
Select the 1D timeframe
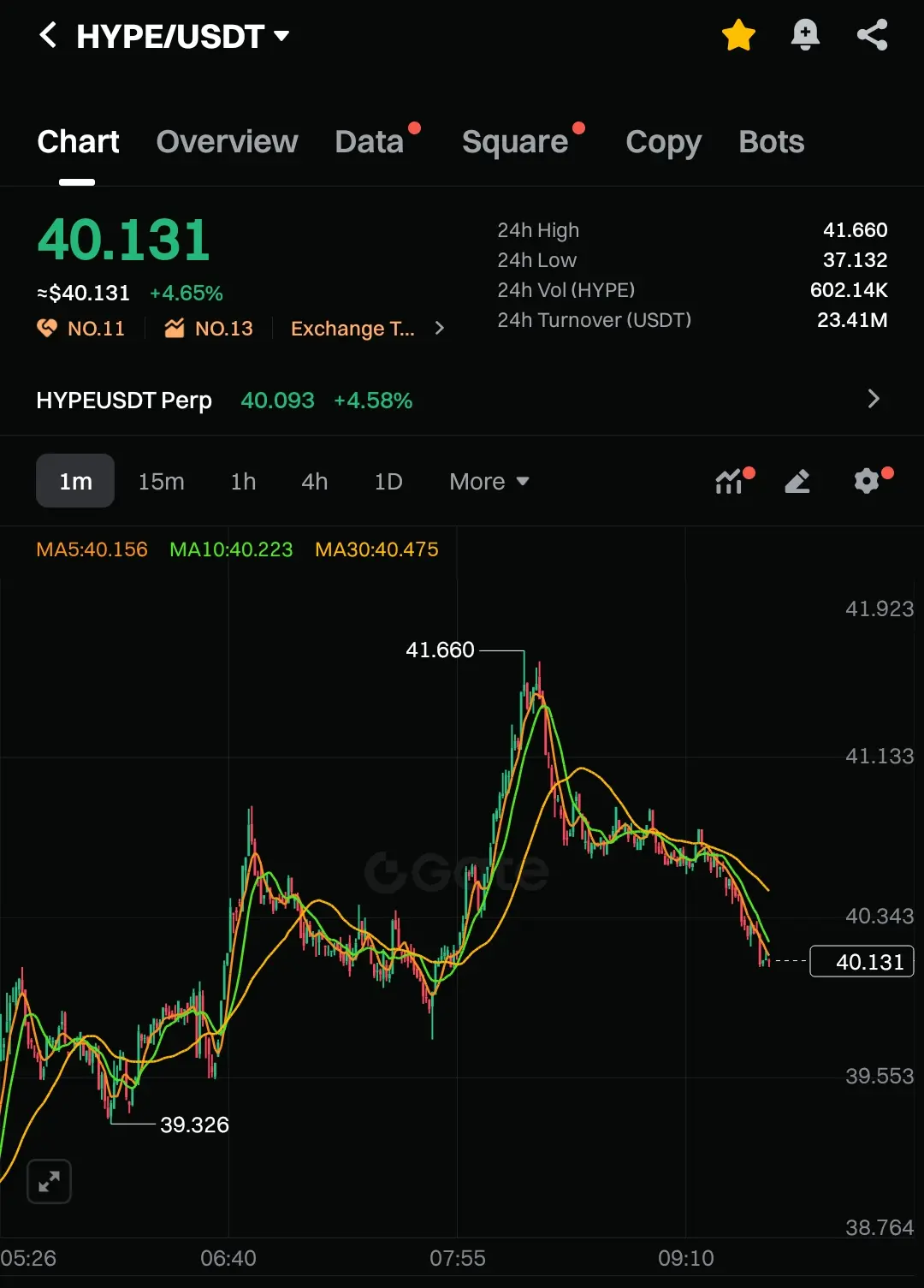(388, 482)
